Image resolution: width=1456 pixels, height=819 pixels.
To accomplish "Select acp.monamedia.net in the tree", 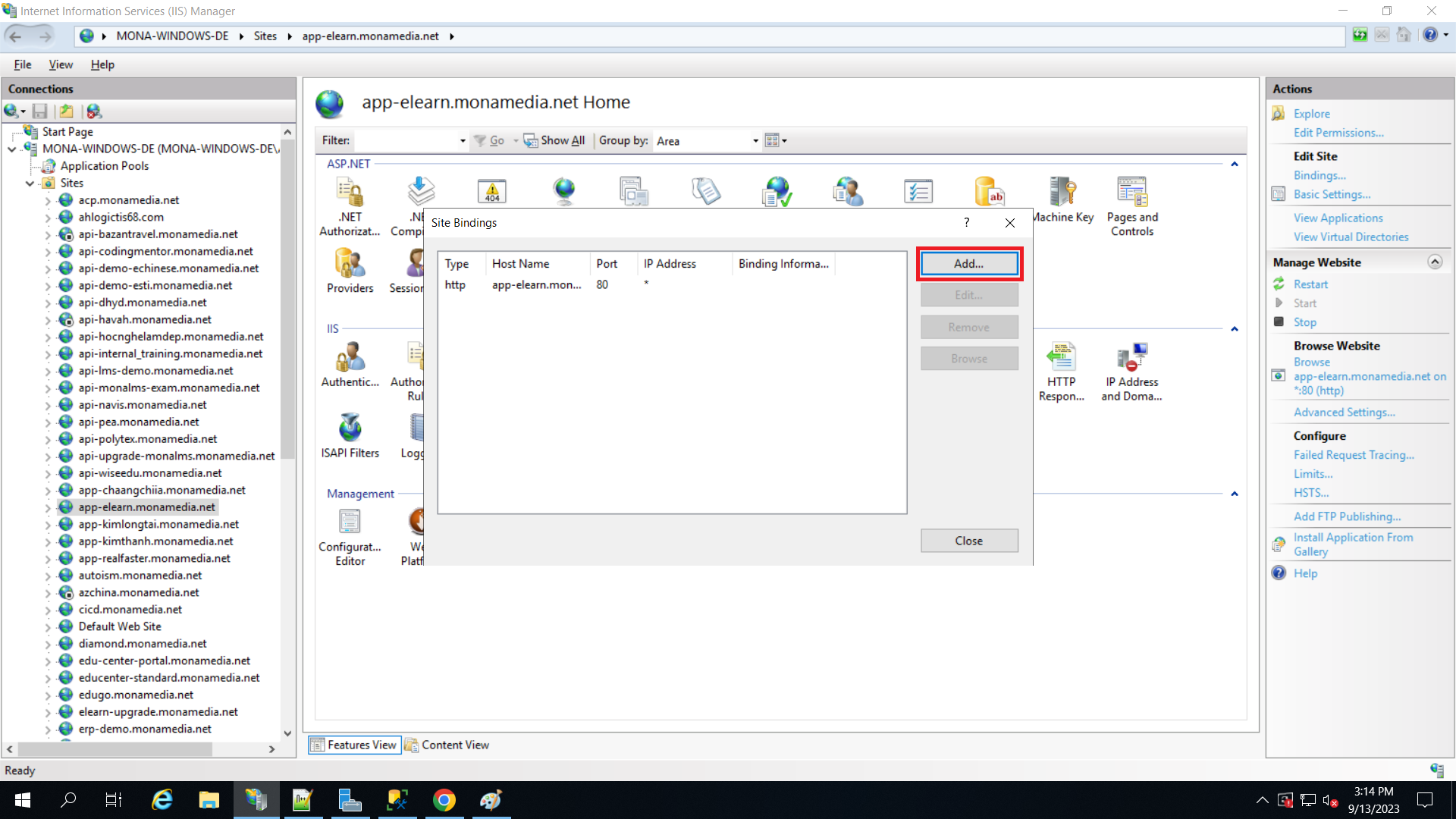I will click(129, 200).
